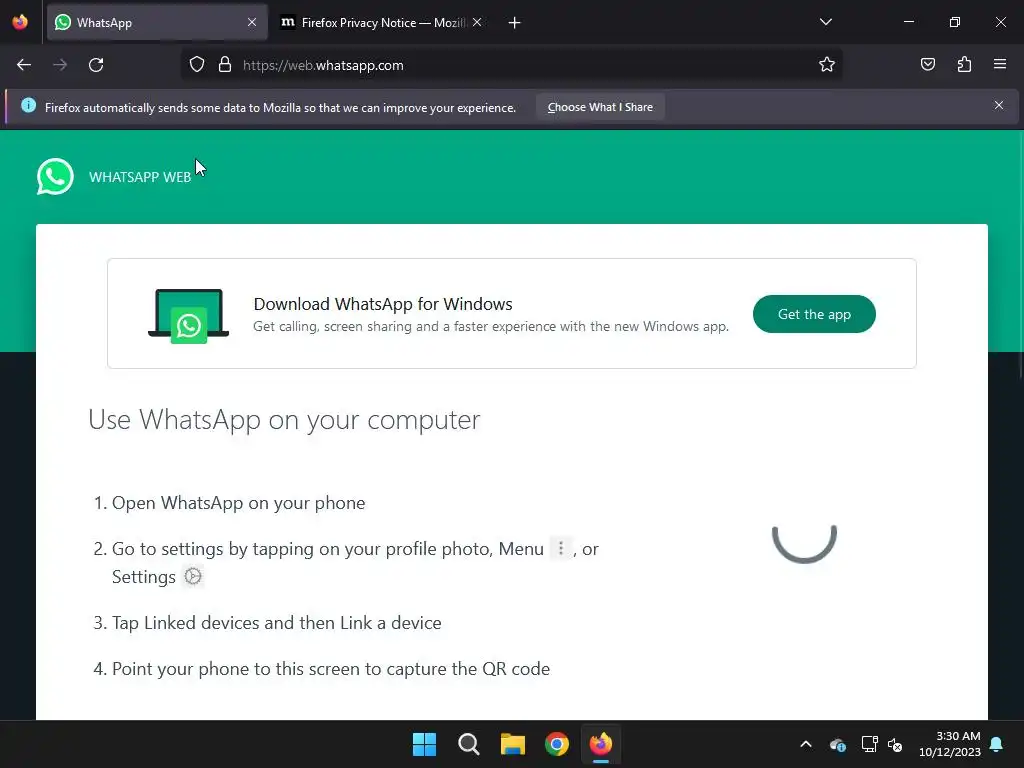Viewport: 1024px width, 768px height.
Task: Click the page vertical scrollbar
Action: click(1019, 255)
